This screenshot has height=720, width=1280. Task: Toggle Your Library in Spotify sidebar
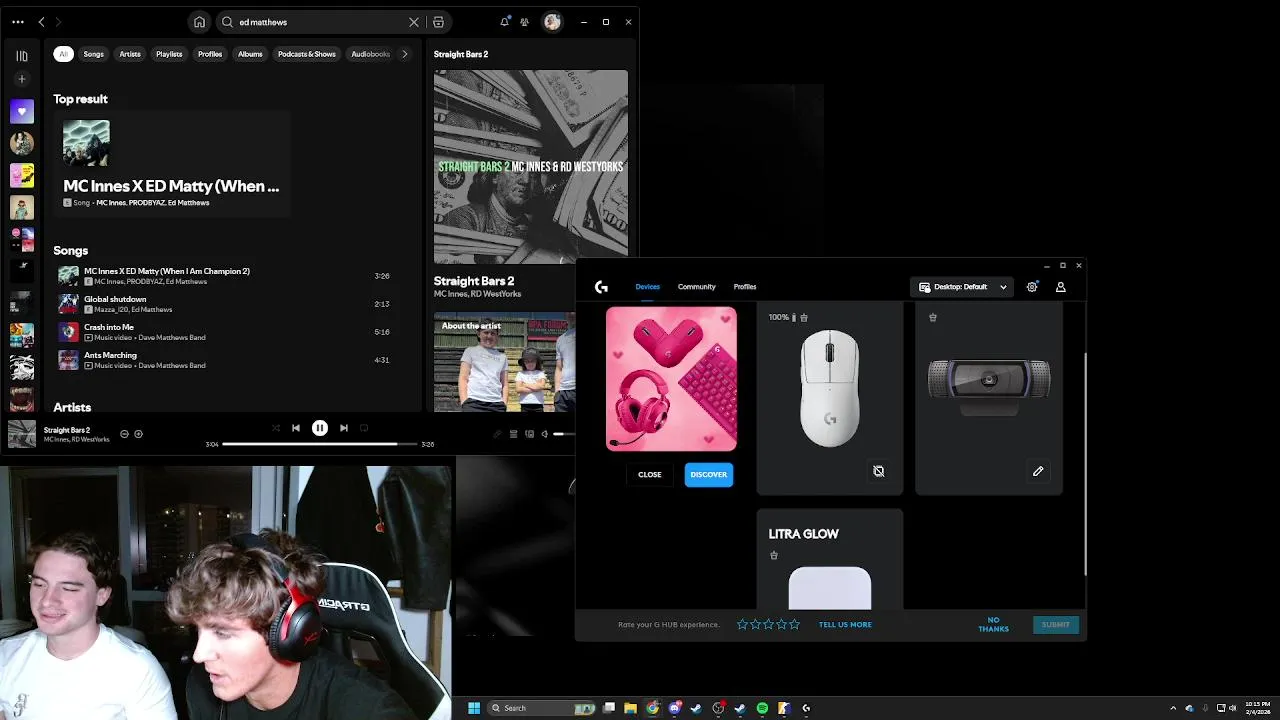click(22, 56)
